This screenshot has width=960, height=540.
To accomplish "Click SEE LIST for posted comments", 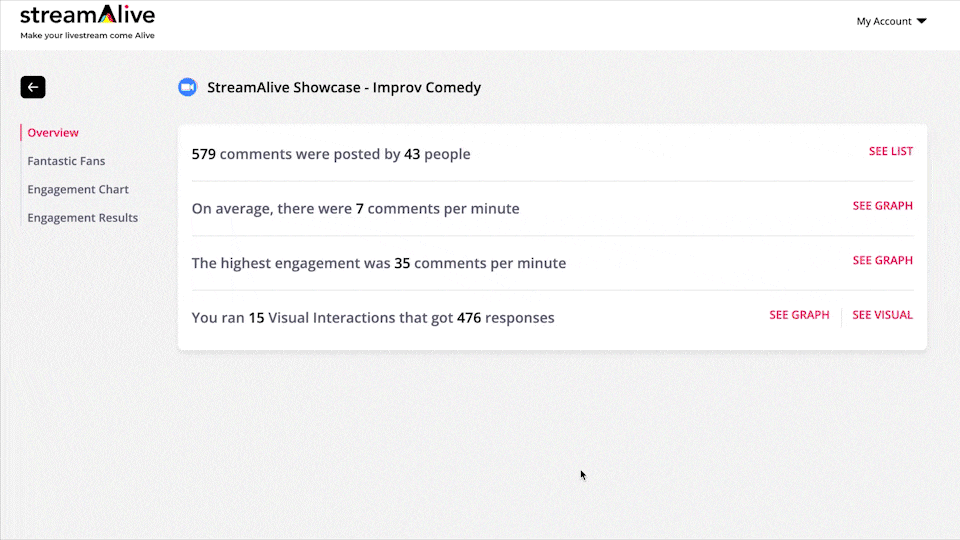I will tap(890, 151).
